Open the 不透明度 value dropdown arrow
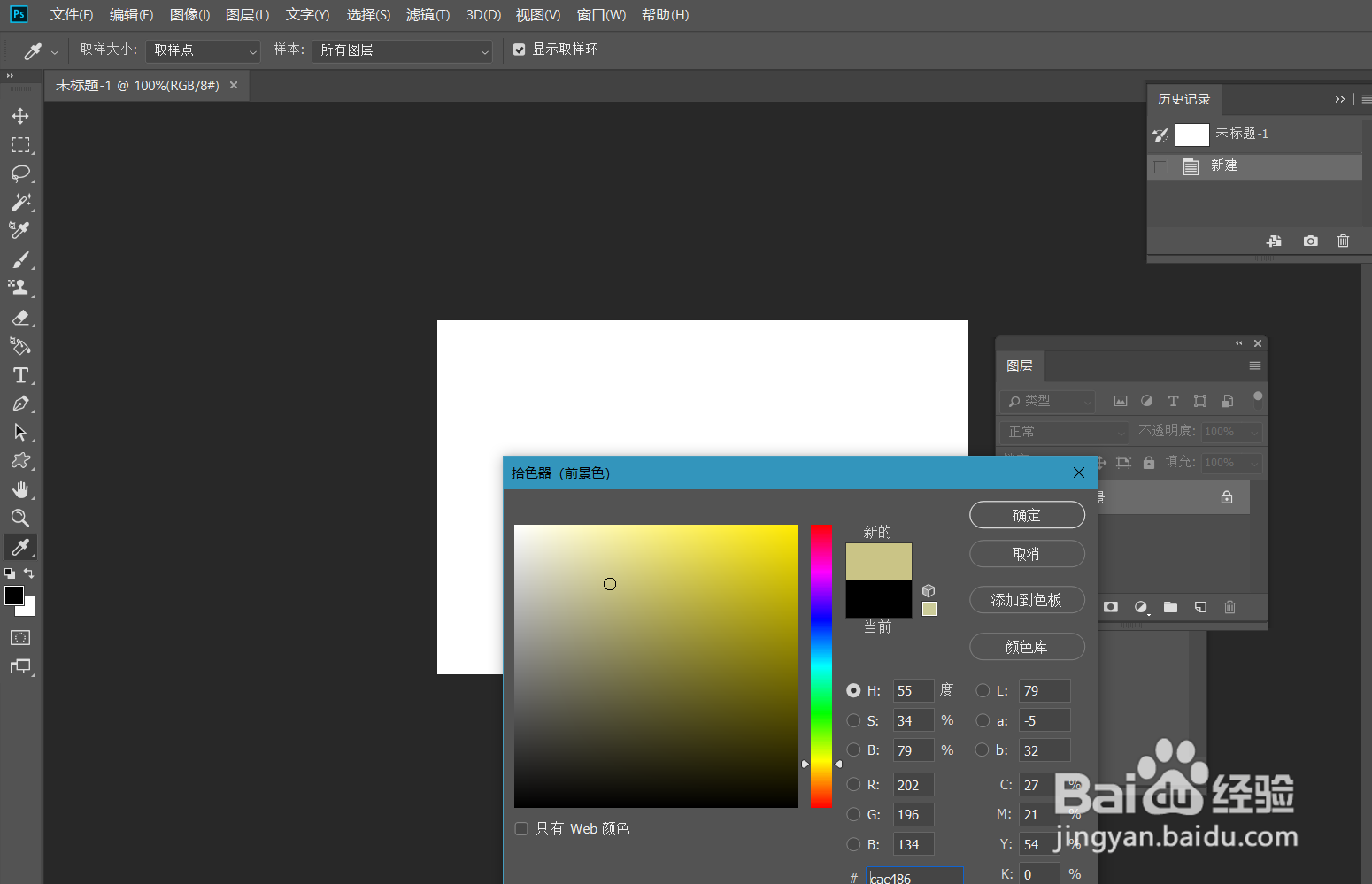This screenshot has width=1372, height=884. coord(1253,432)
